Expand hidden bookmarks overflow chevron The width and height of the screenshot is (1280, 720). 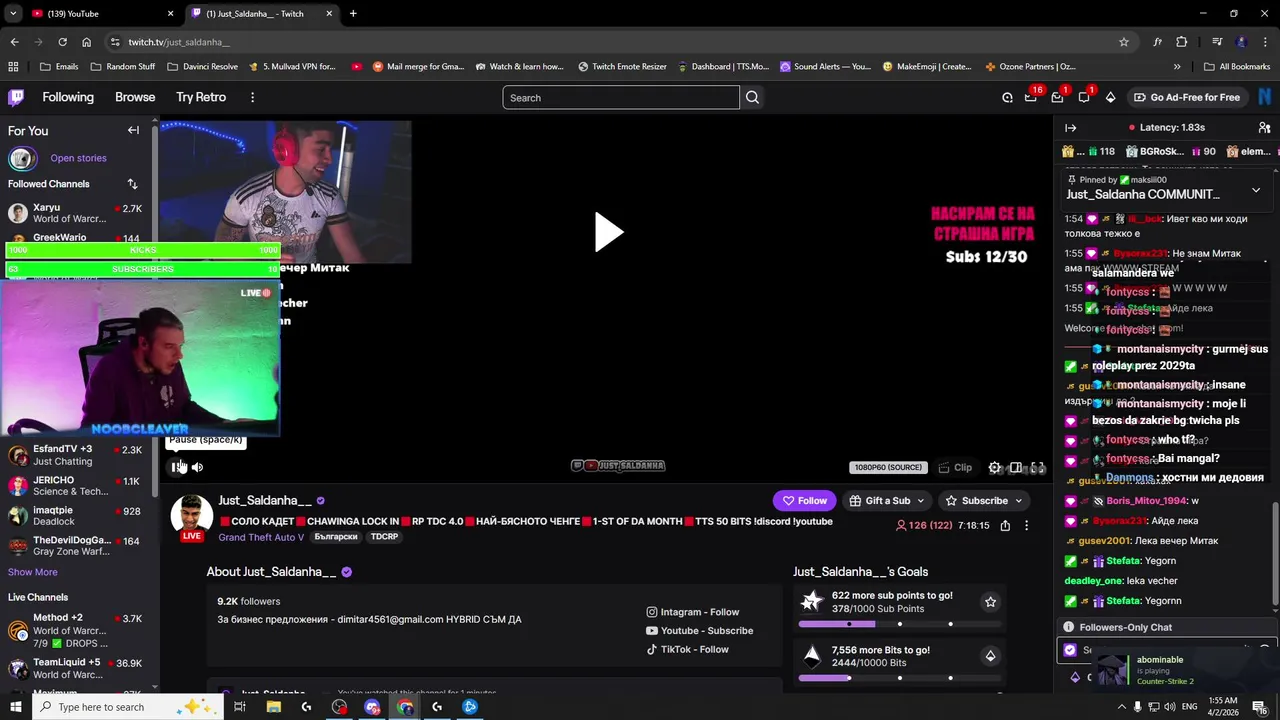1177,67
